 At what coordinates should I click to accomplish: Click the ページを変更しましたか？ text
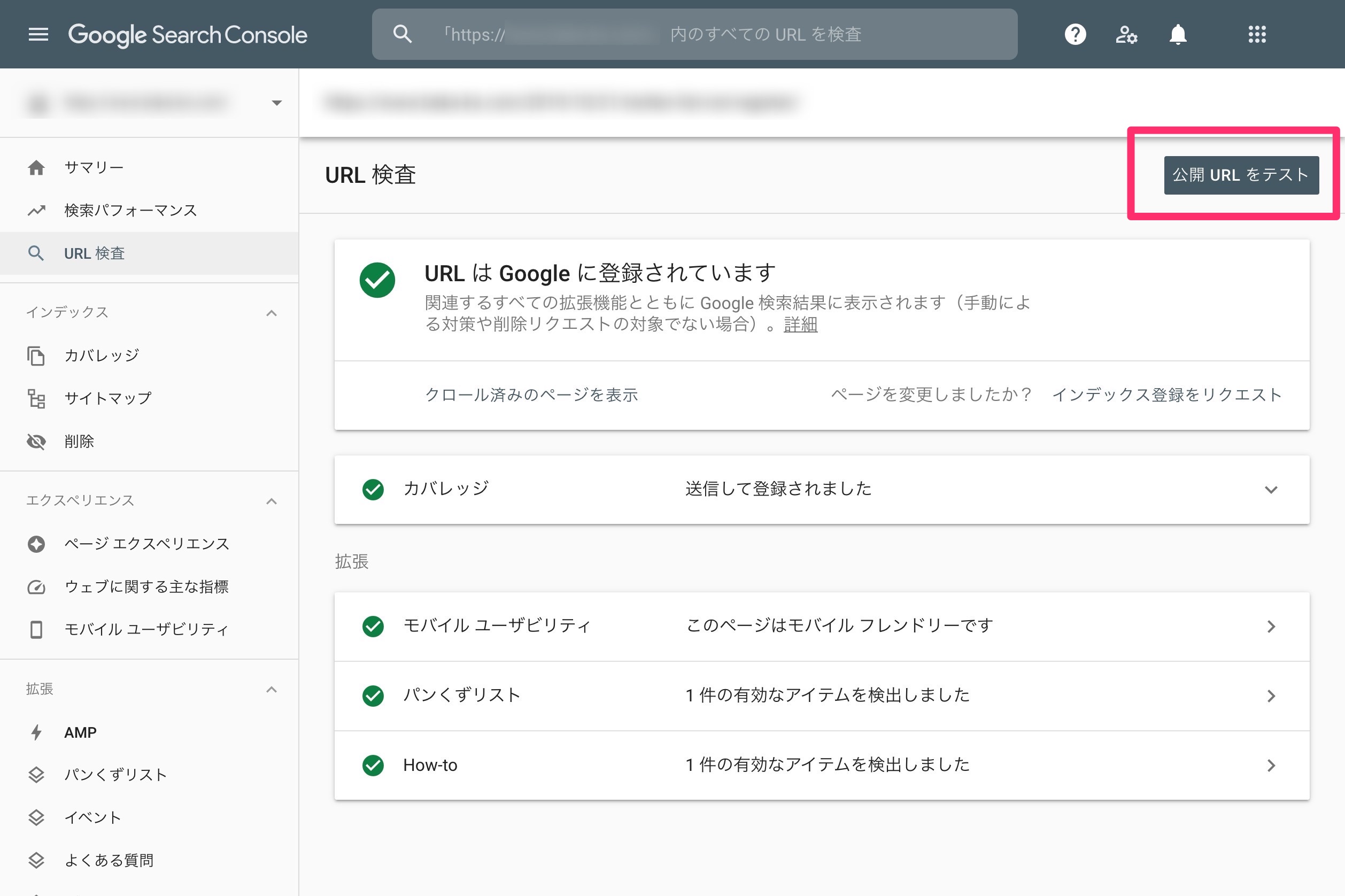[x=931, y=395]
